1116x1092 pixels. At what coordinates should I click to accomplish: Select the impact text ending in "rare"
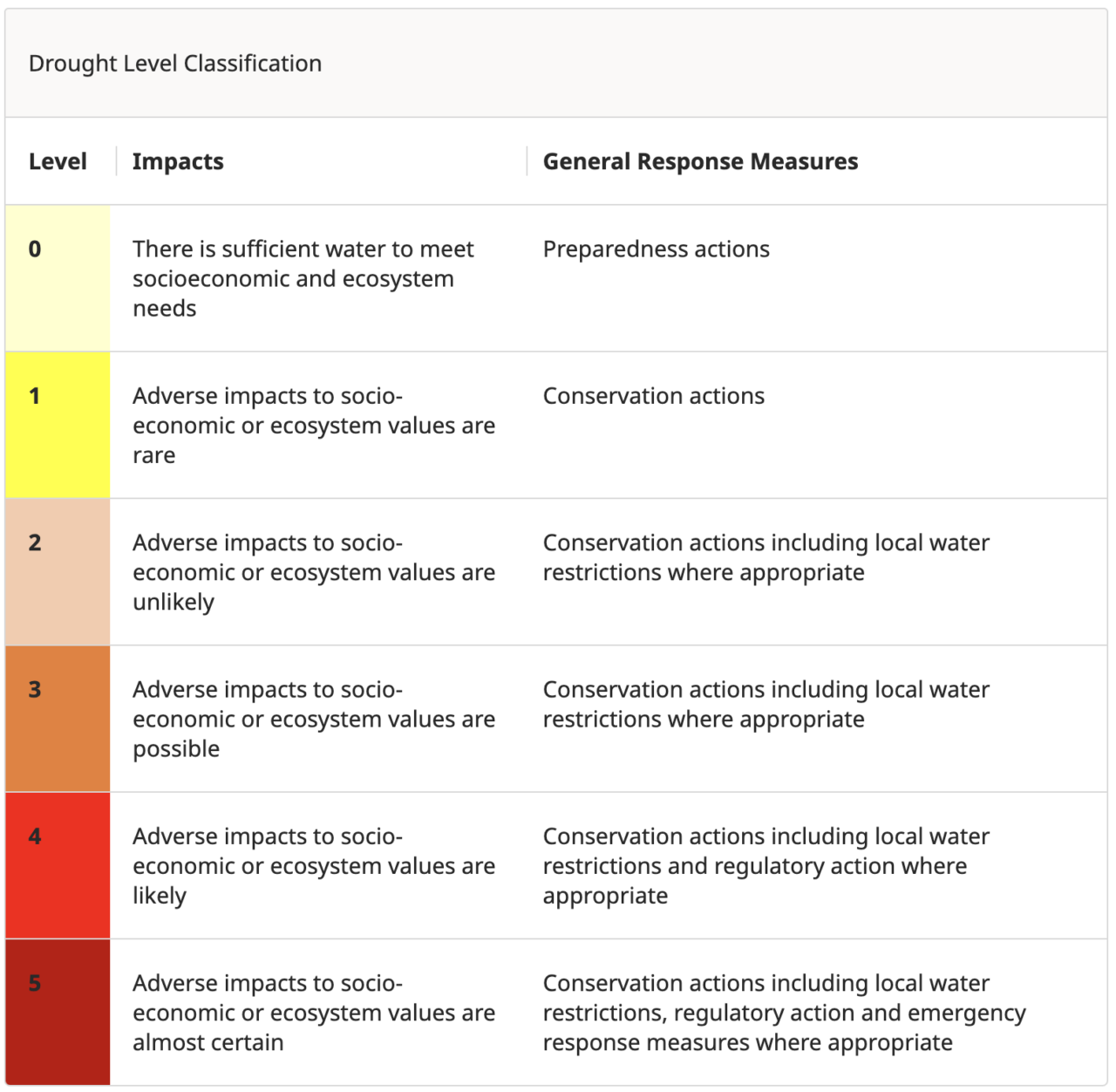(313, 426)
